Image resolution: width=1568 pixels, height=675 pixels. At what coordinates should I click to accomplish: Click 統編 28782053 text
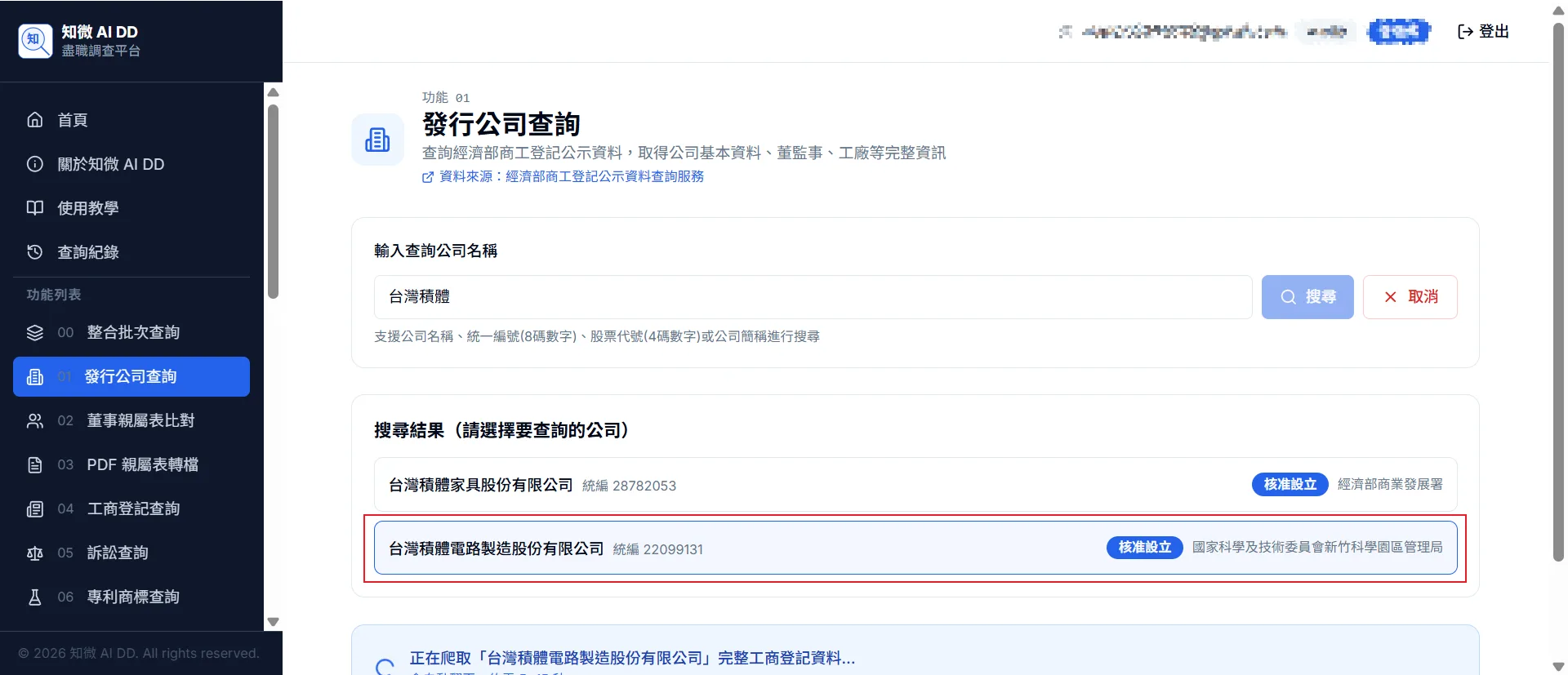tap(629, 486)
